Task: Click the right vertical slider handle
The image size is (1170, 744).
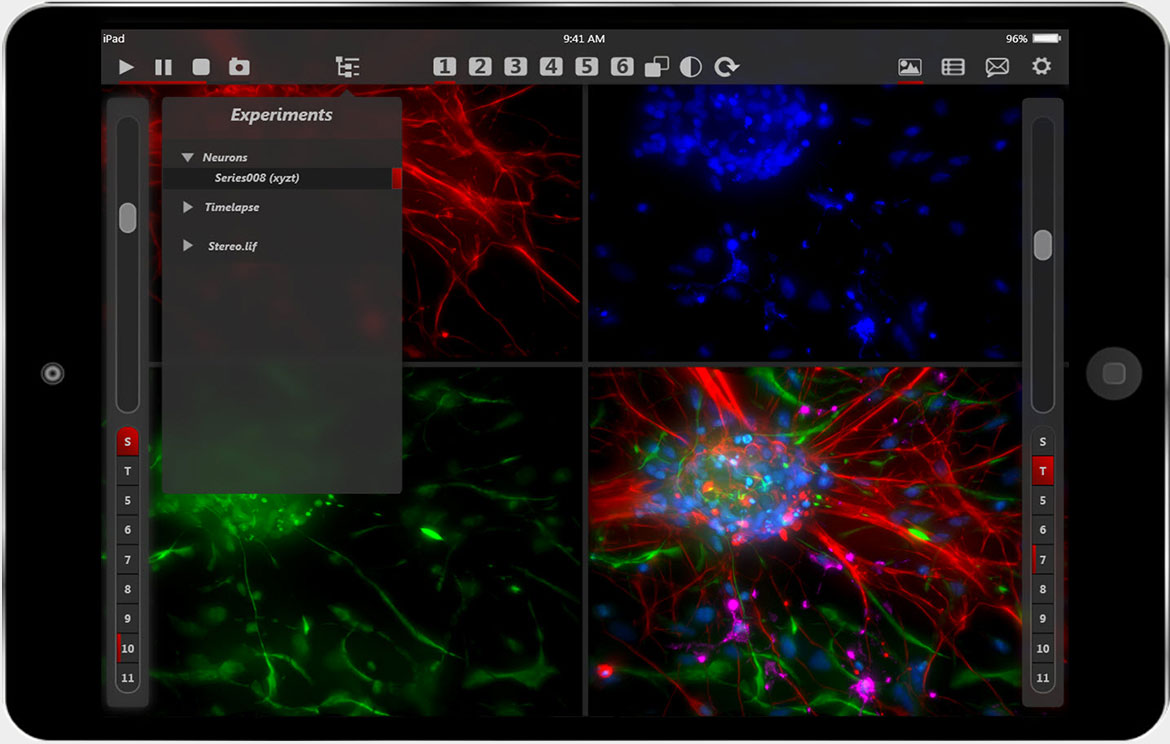Action: [1043, 245]
